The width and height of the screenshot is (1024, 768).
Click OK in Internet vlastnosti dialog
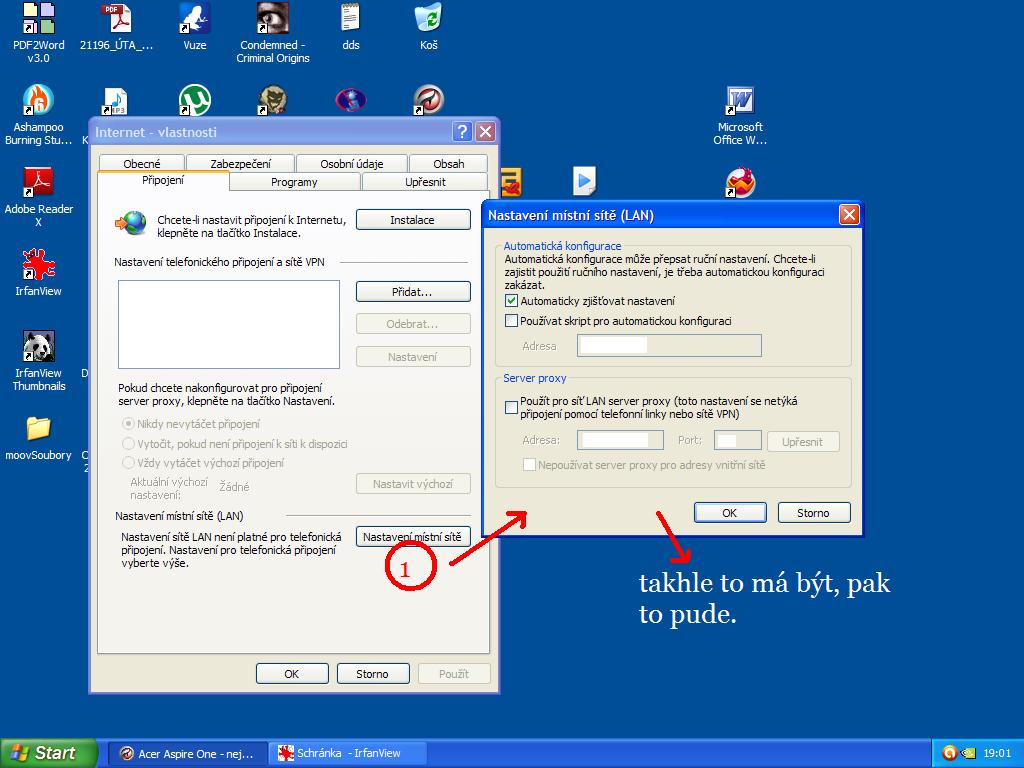click(292, 673)
